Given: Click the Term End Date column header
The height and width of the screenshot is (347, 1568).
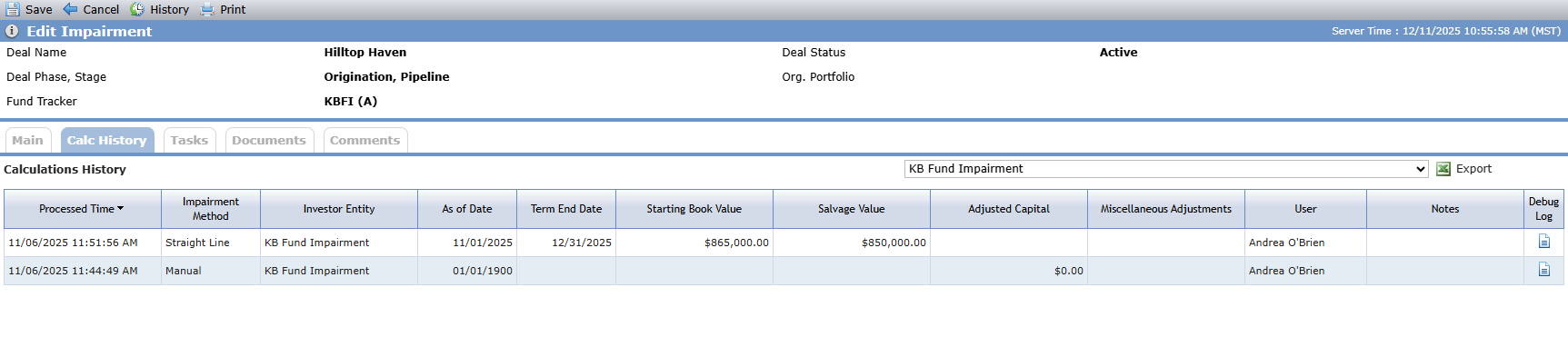Looking at the screenshot, I should tap(566, 209).
